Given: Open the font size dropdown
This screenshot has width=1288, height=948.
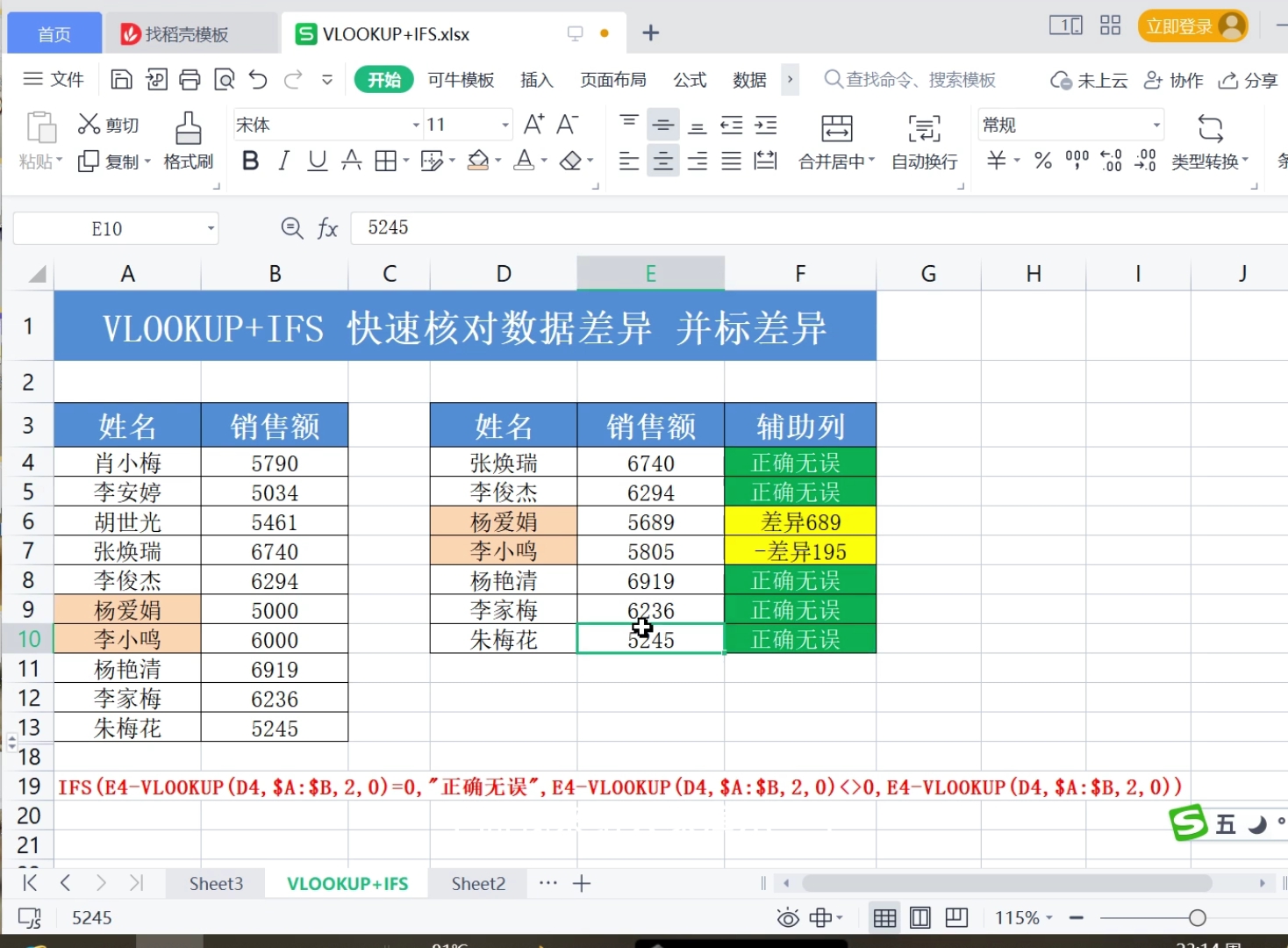Looking at the screenshot, I should pos(505,125).
